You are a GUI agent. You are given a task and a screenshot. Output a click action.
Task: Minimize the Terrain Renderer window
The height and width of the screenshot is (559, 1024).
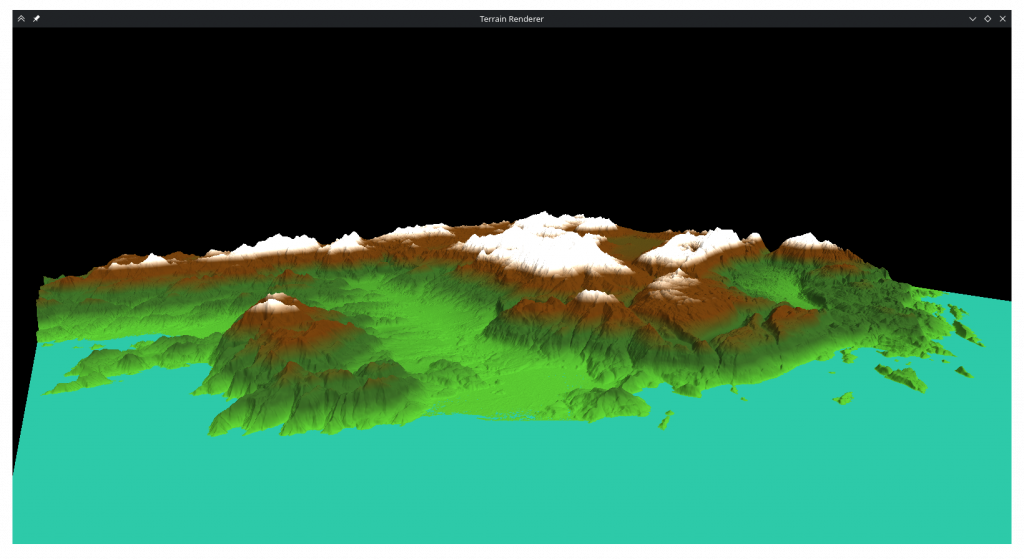pos(972,18)
